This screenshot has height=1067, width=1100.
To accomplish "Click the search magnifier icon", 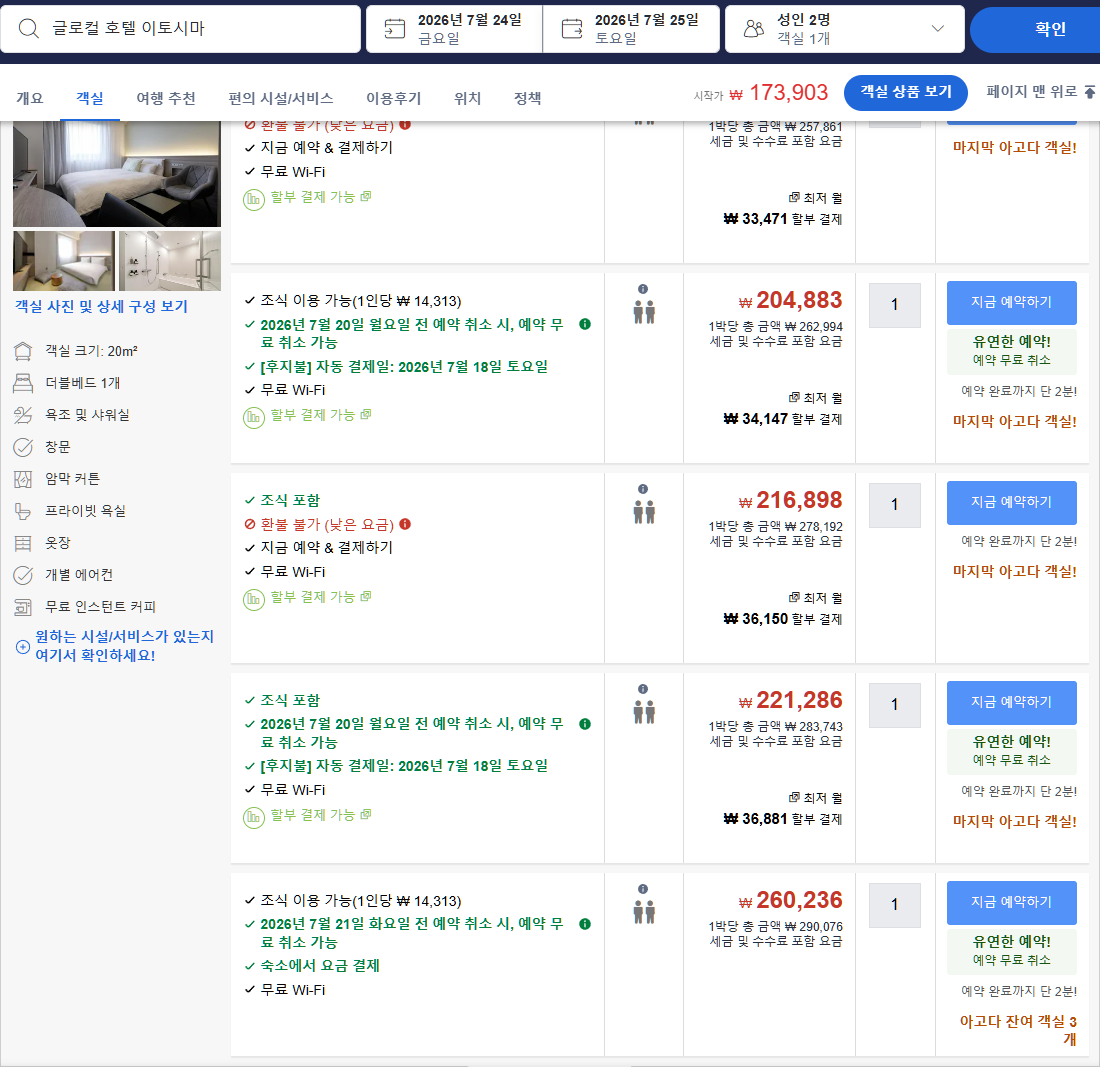I will 28,29.
